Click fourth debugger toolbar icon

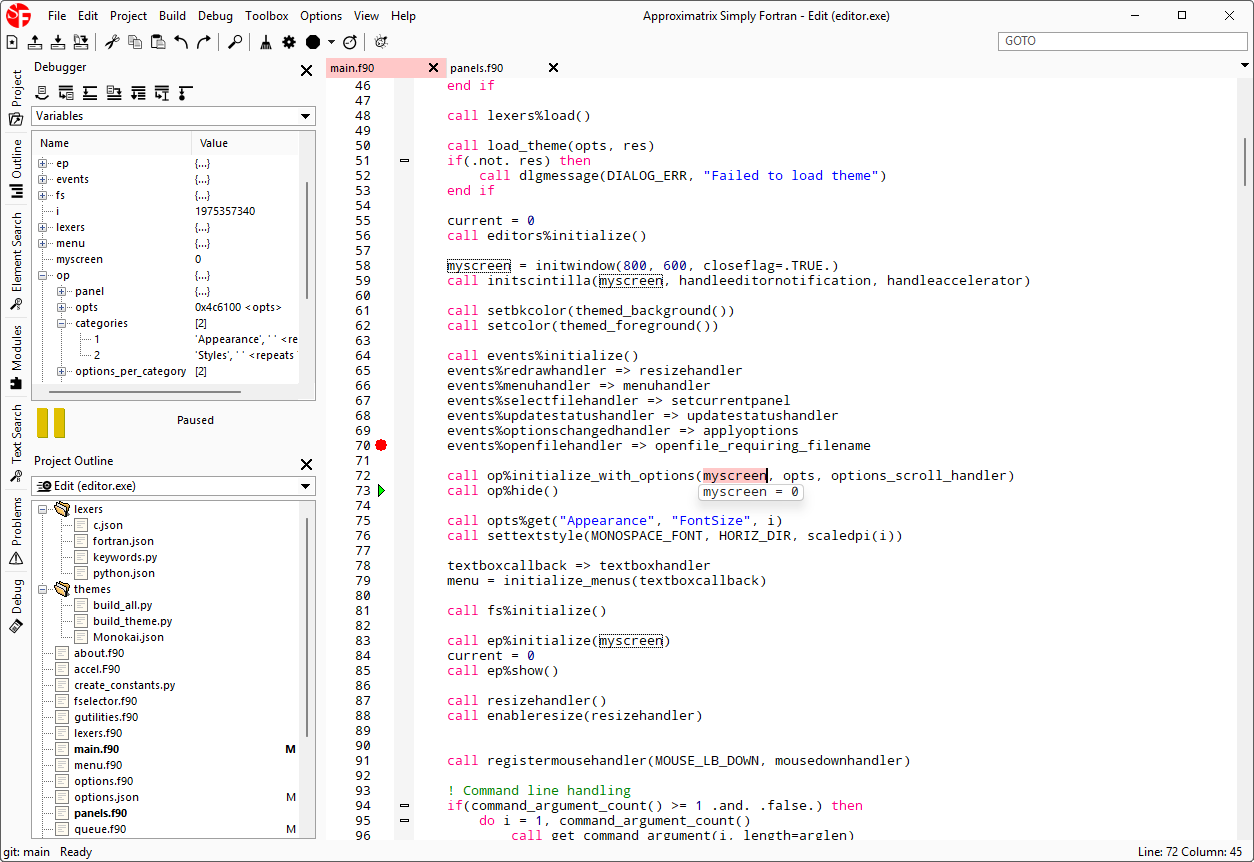click(114, 93)
